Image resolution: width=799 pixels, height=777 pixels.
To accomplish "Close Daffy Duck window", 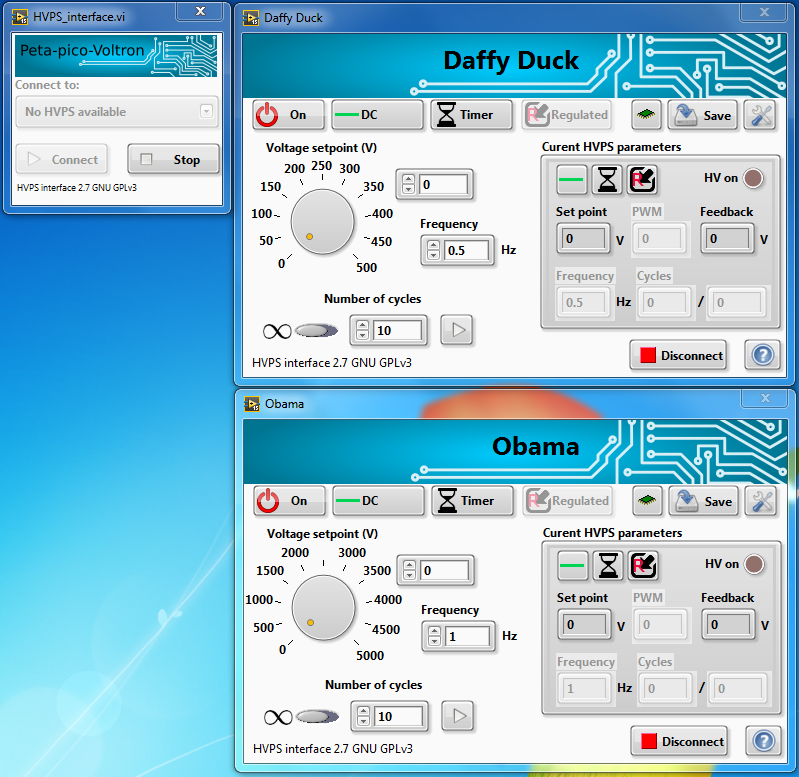I will point(764,12).
